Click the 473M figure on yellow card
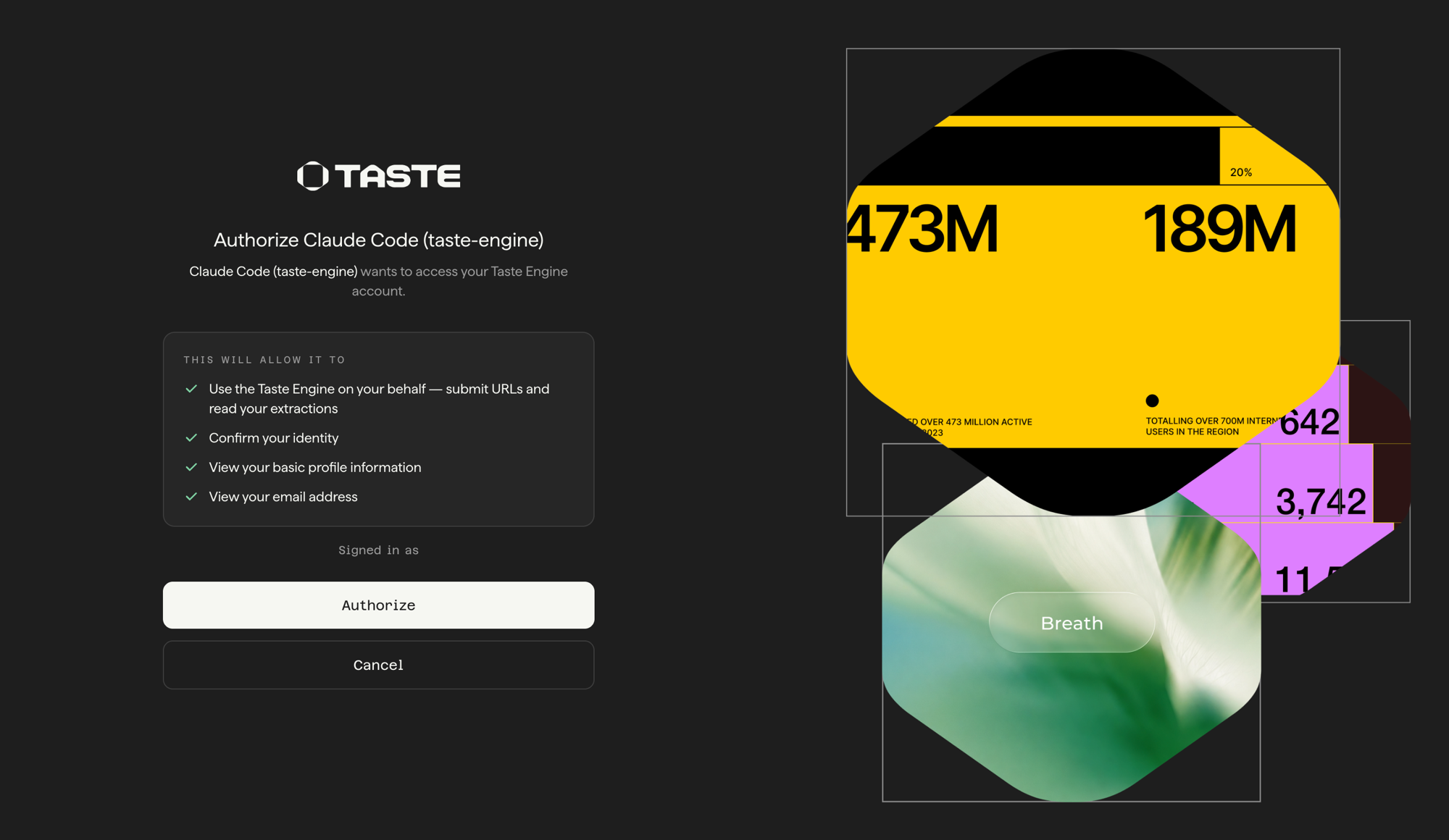 click(923, 229)
